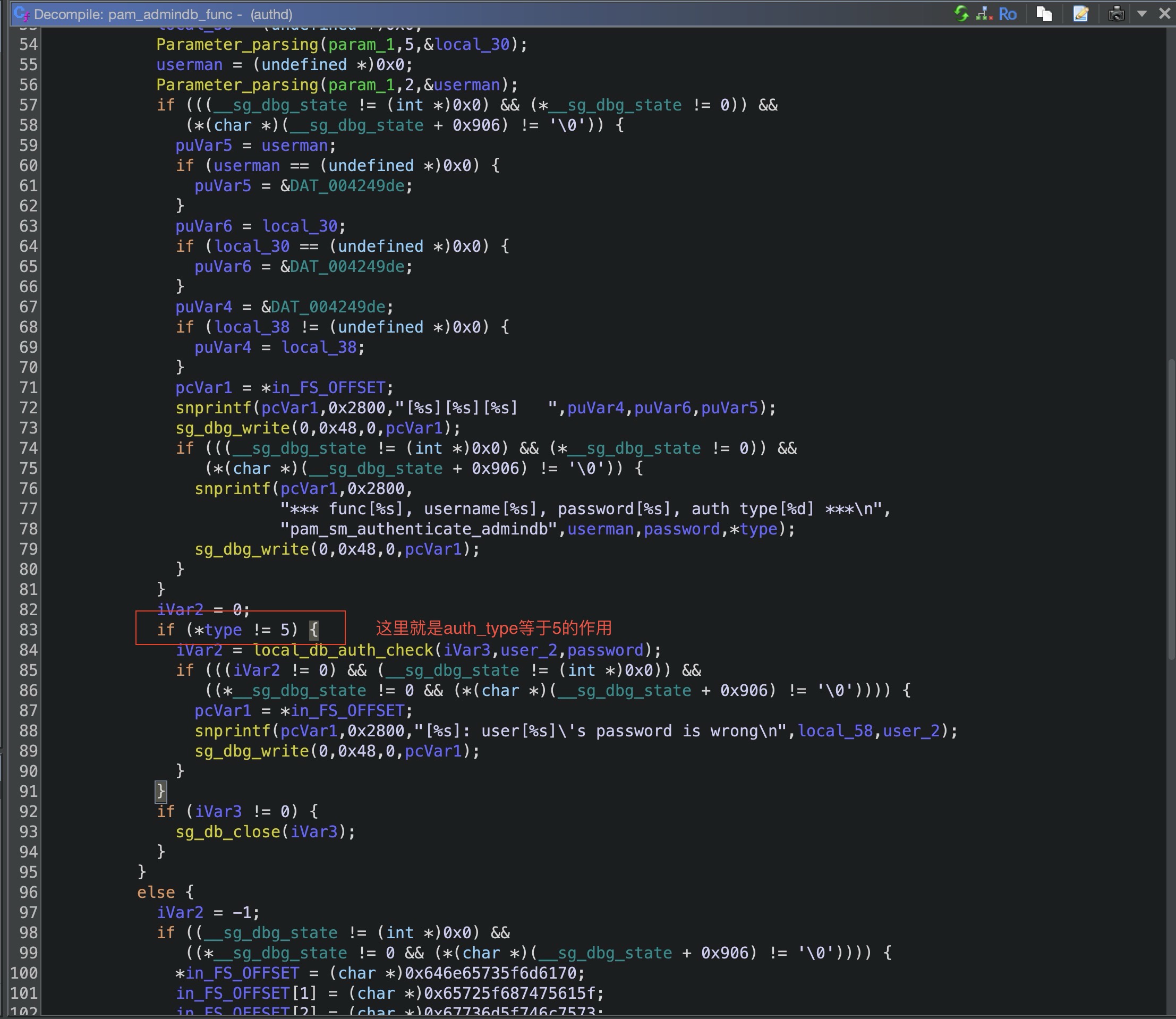The image size is (1176, 1019).
Task: Open the AST control flow graph icon
Action: [984, 14]
